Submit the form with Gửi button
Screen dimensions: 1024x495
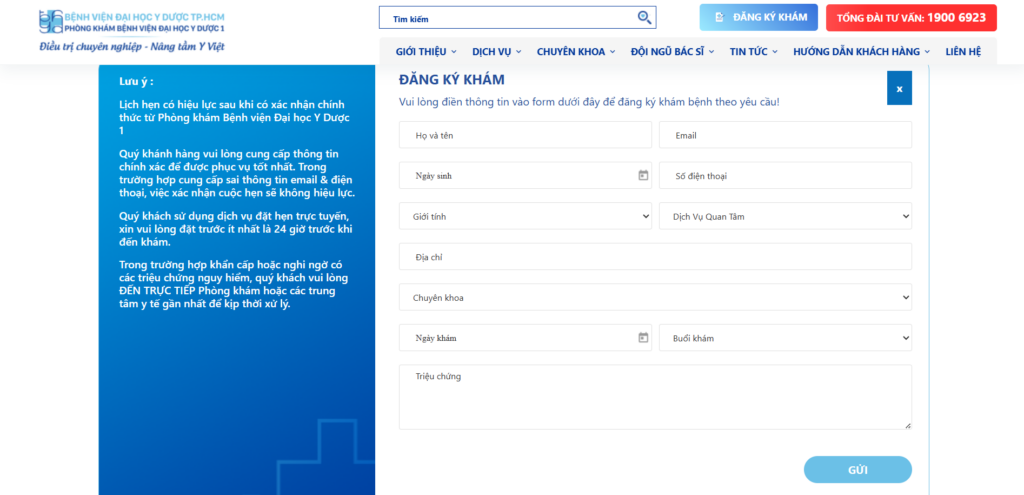857,470
